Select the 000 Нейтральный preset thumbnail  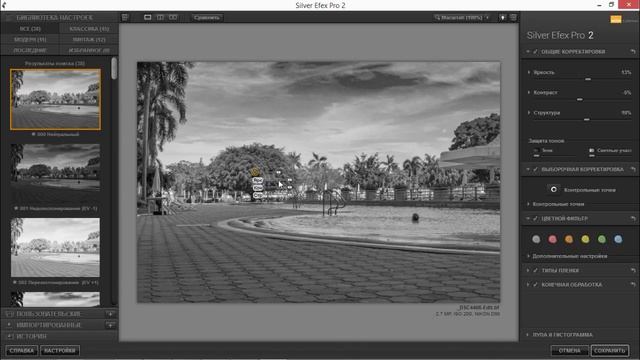pos(56,99)
